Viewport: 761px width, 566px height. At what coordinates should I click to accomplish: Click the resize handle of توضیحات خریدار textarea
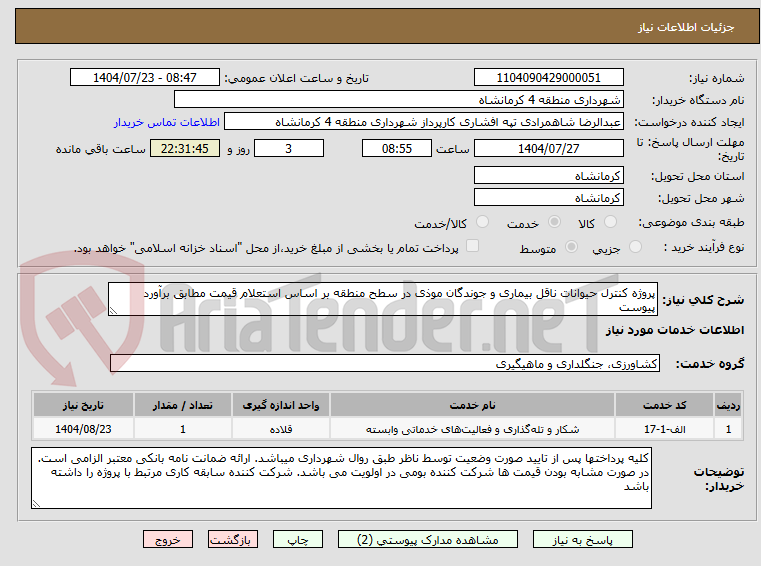[x=36, y=504]
